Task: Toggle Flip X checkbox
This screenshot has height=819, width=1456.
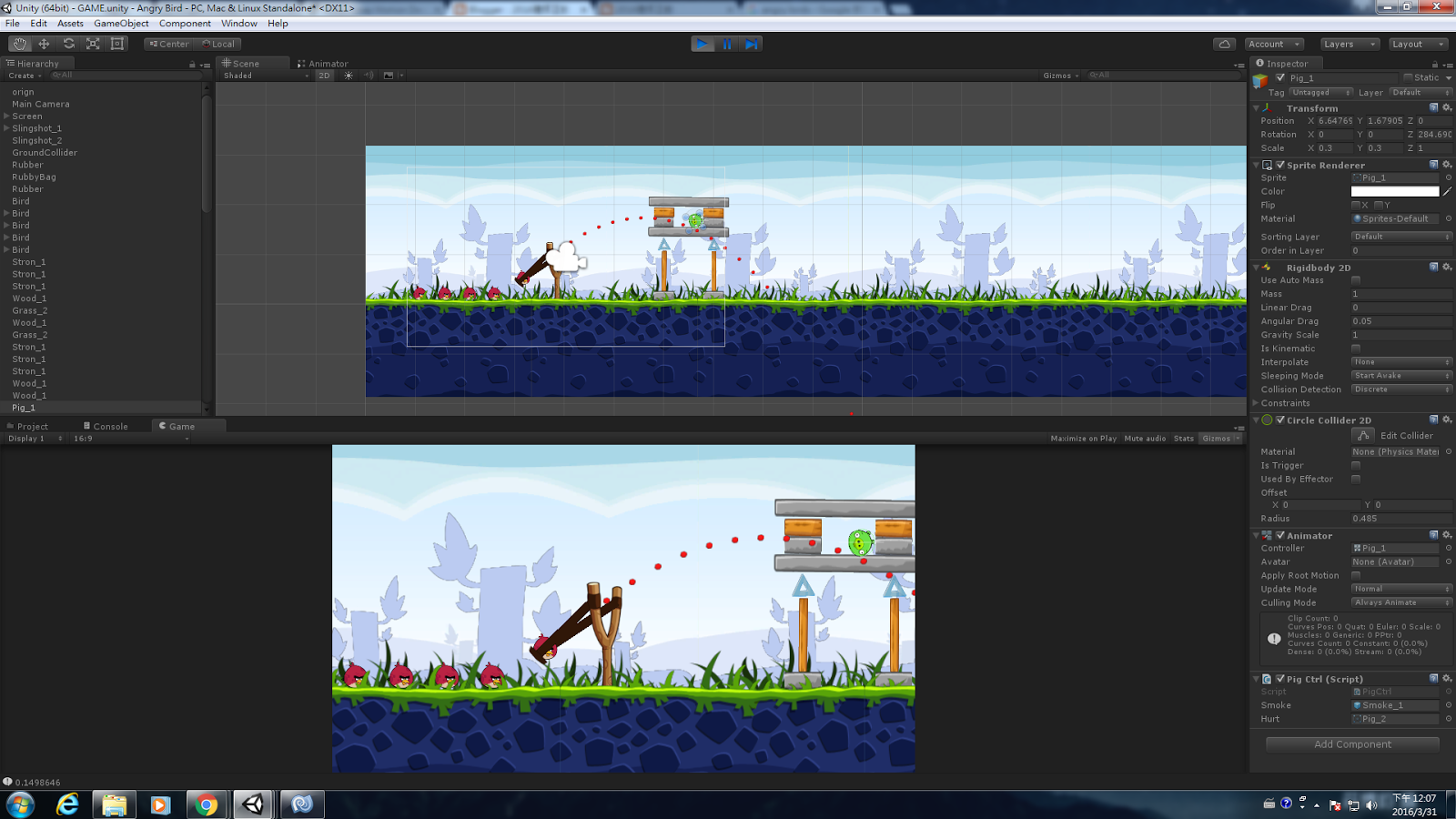Action: pyautogui.click(x=1356, y=205)
